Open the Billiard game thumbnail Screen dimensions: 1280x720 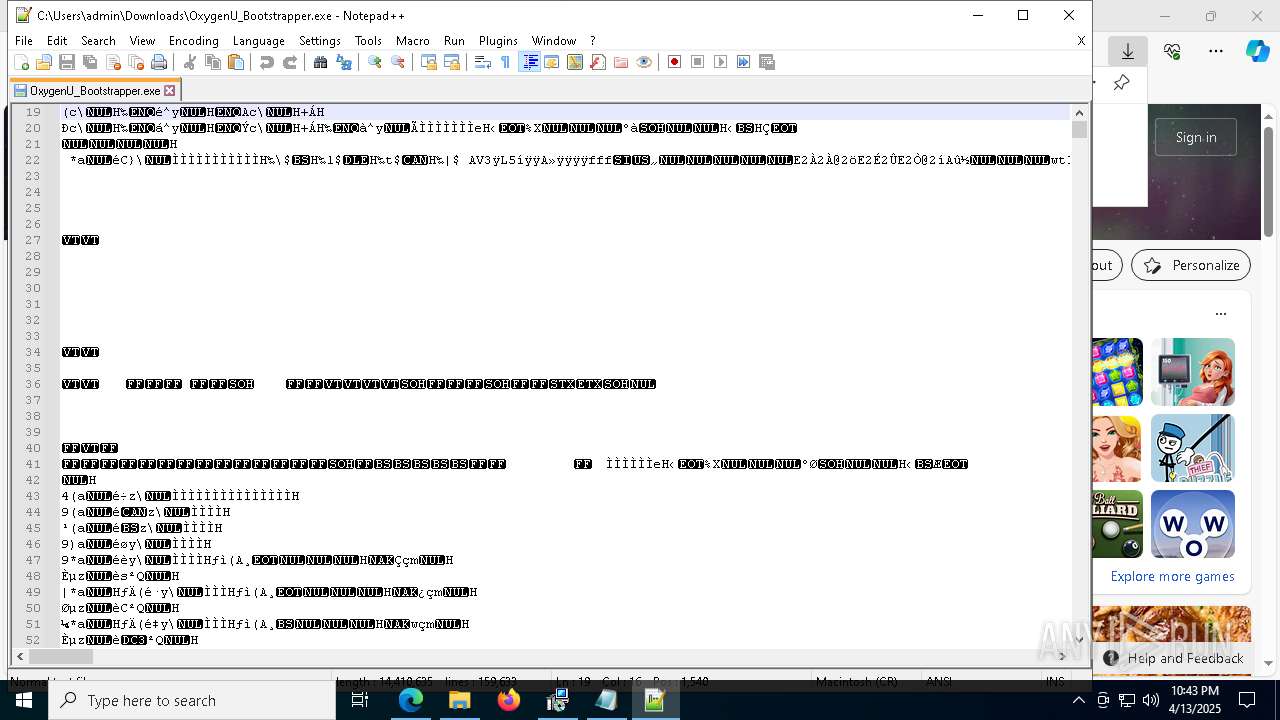pos(1117,524)
